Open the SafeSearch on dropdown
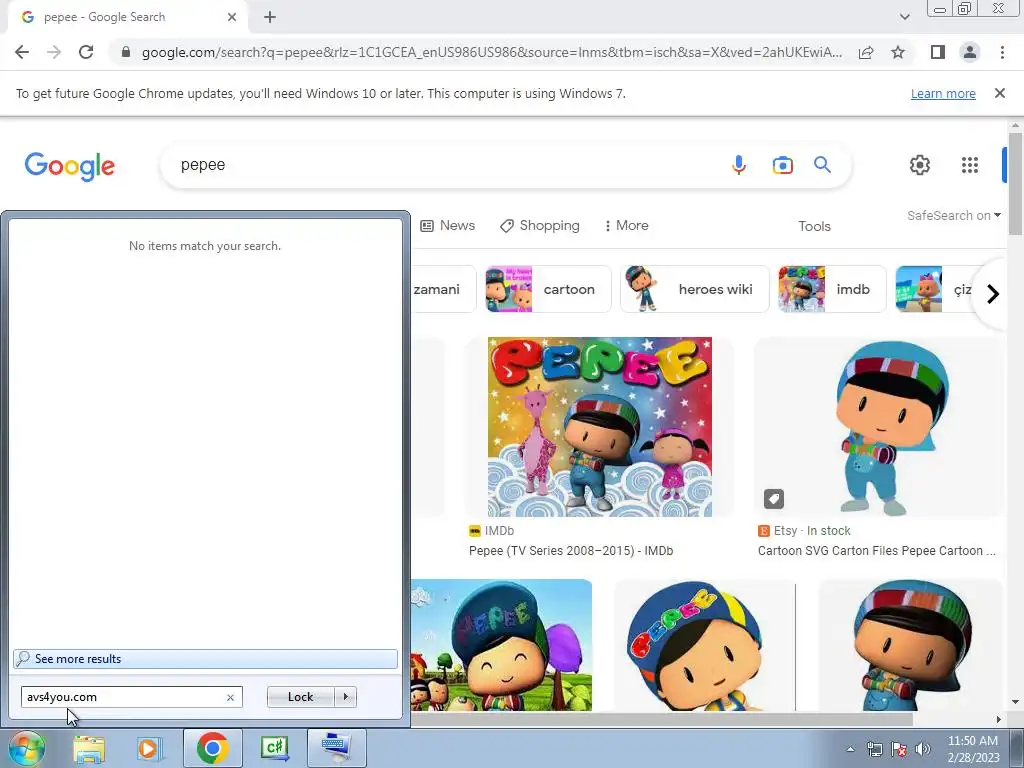This screenshot has width=1024, height=768. click(x=953, y=216)
